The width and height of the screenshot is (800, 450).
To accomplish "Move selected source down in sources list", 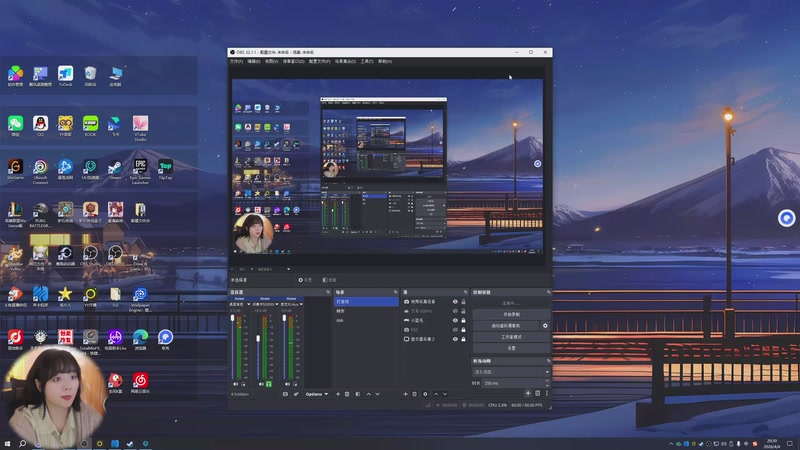I will click(x=445, y=394).
